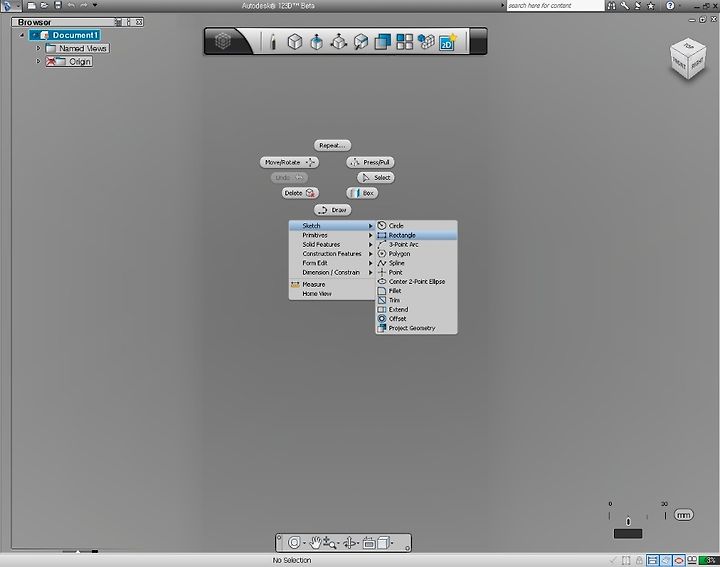Toggle the red ellipse status bar icon
Viewport: 720px width, 567px height.
point(679,560)
